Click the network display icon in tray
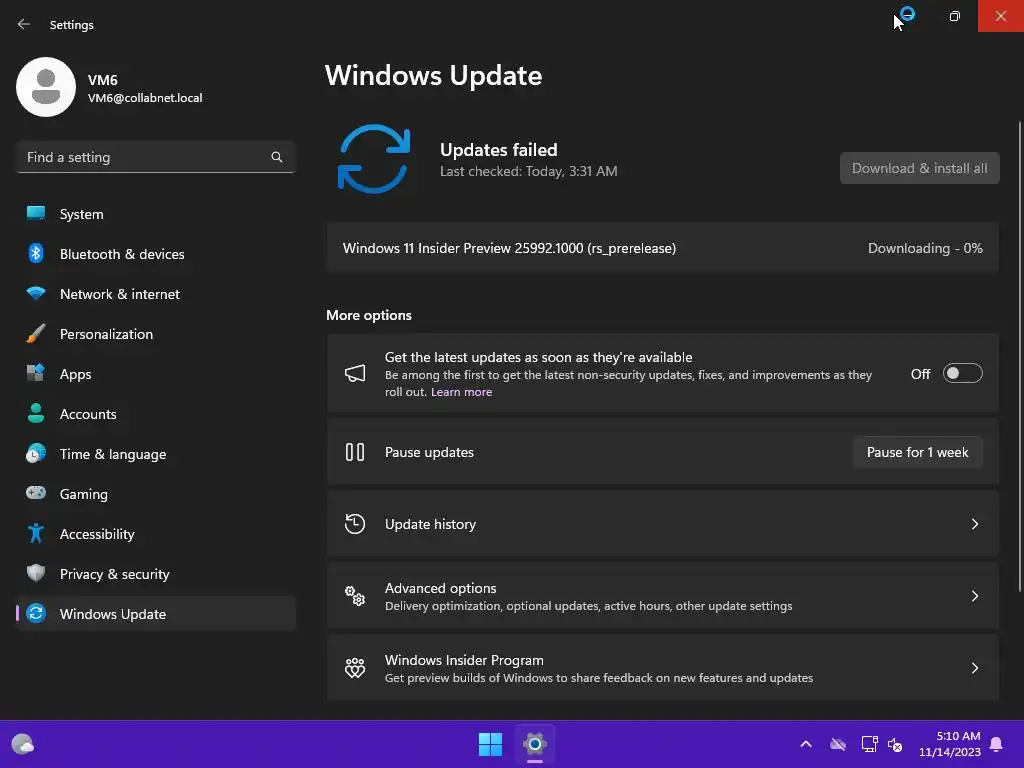Image resolution: width=1024 pixels, height=768 pixels. [869, 744]
